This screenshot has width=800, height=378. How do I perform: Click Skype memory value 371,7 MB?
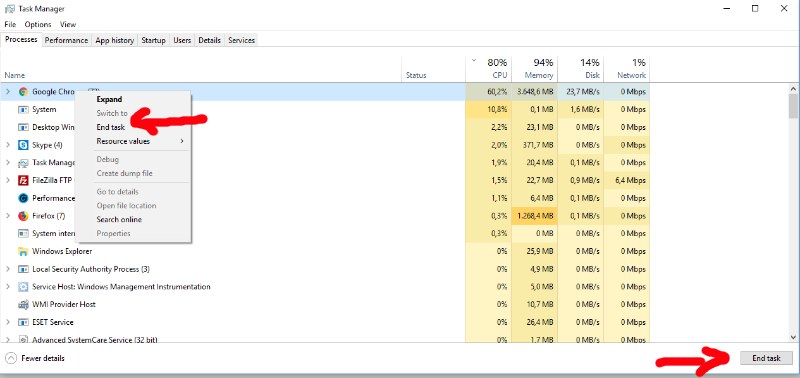534,145
